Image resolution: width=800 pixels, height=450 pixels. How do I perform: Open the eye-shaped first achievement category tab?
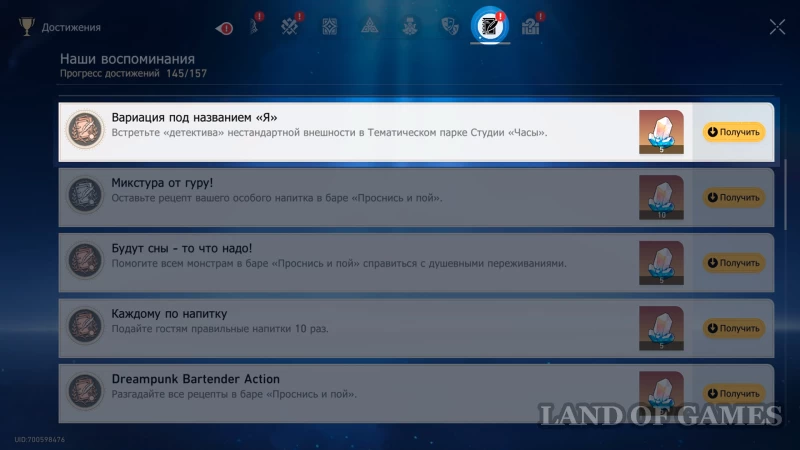tap(224, 28)
